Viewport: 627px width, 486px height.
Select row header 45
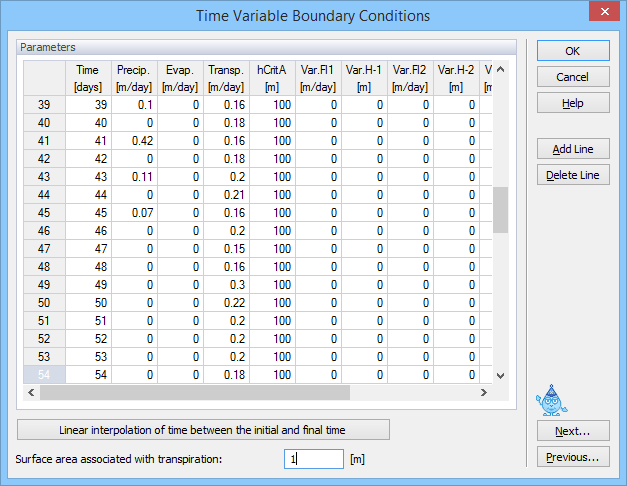44,212
